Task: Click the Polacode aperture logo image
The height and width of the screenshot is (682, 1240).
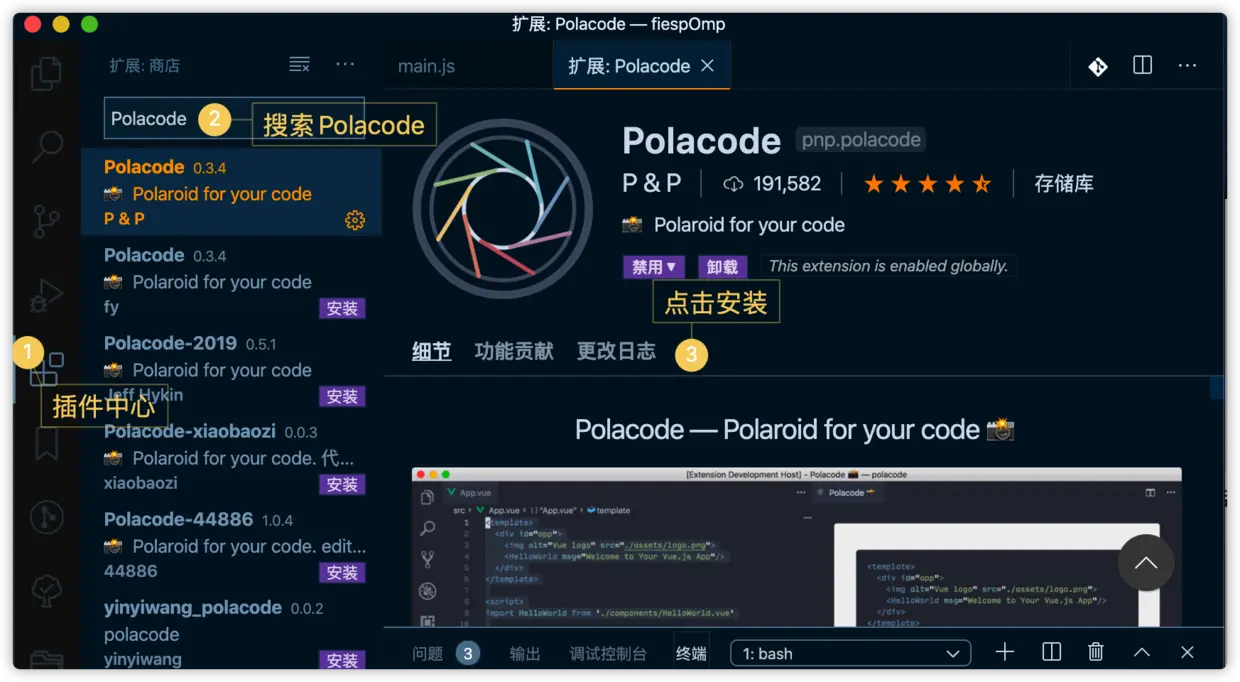Action: coord(503,208)
